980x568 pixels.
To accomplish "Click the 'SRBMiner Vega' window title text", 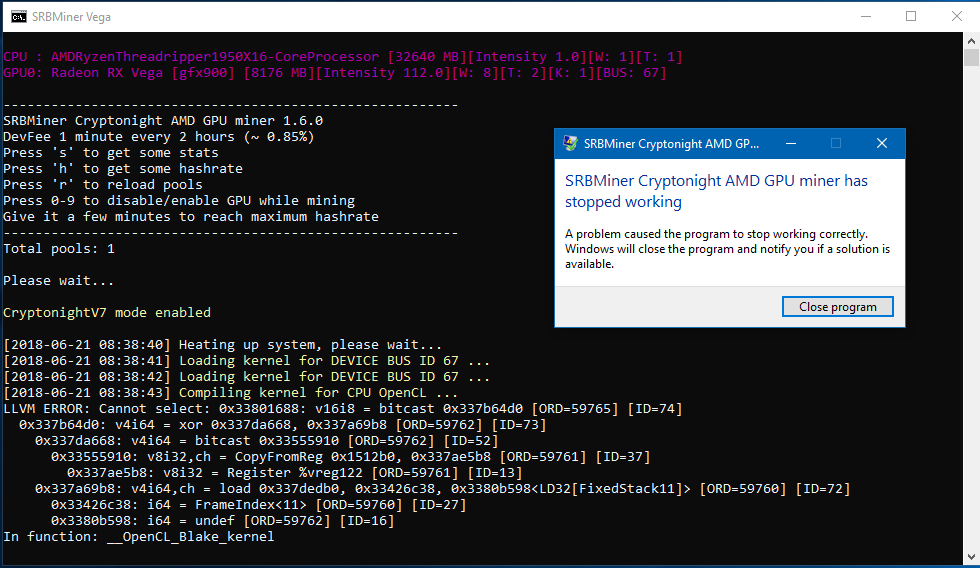I will pyautogui.click(x=71, y=17).
